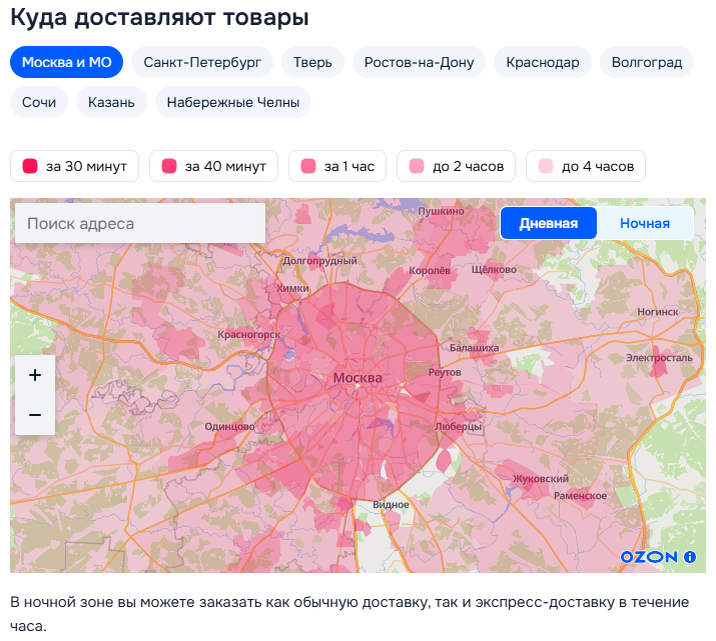Focus the Поиск адреса search field

(x=140, y=223)
